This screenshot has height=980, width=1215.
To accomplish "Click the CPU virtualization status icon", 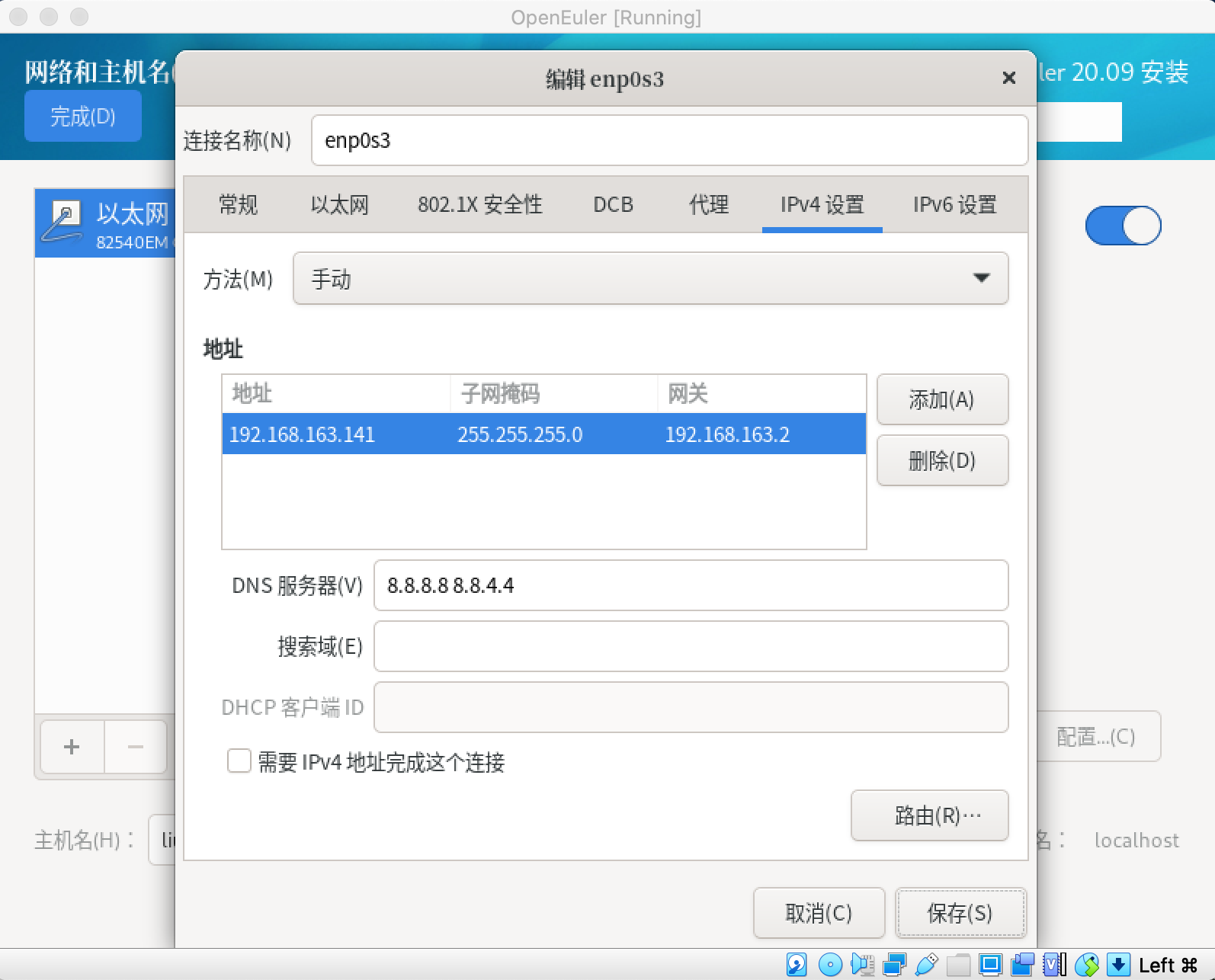I will tap(1054, 965).
